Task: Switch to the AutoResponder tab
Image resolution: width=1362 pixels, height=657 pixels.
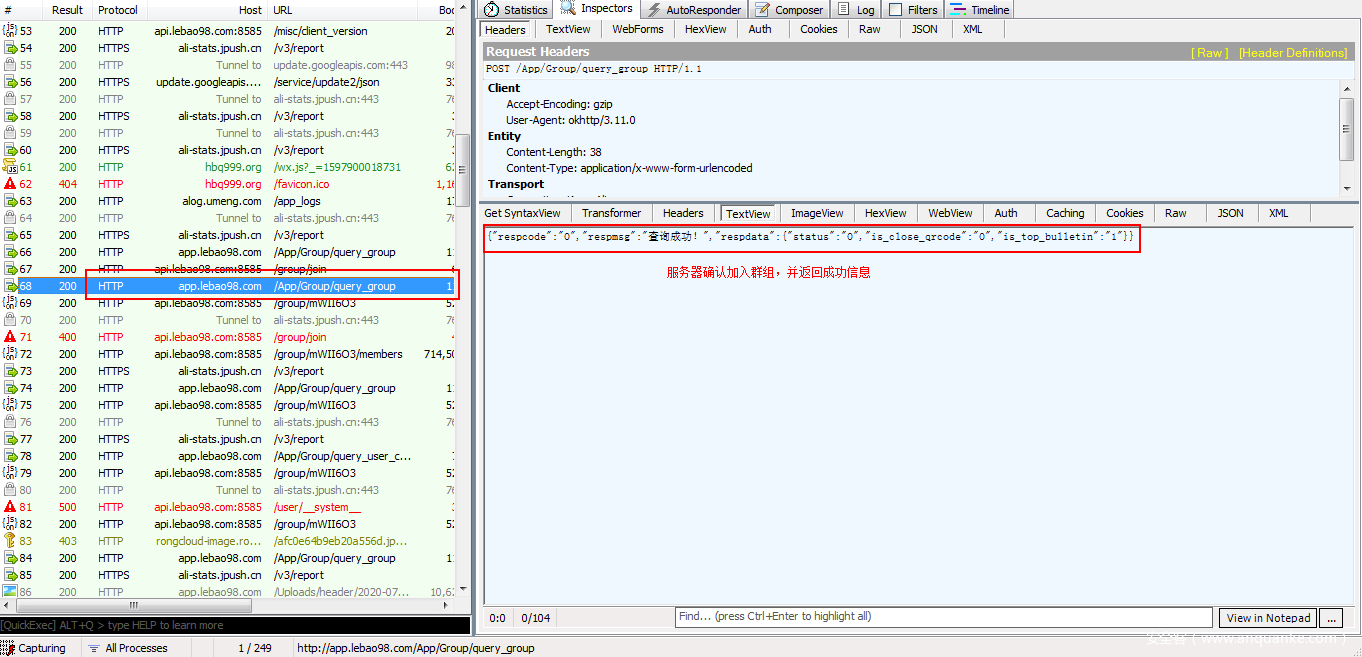Action: 694,10
